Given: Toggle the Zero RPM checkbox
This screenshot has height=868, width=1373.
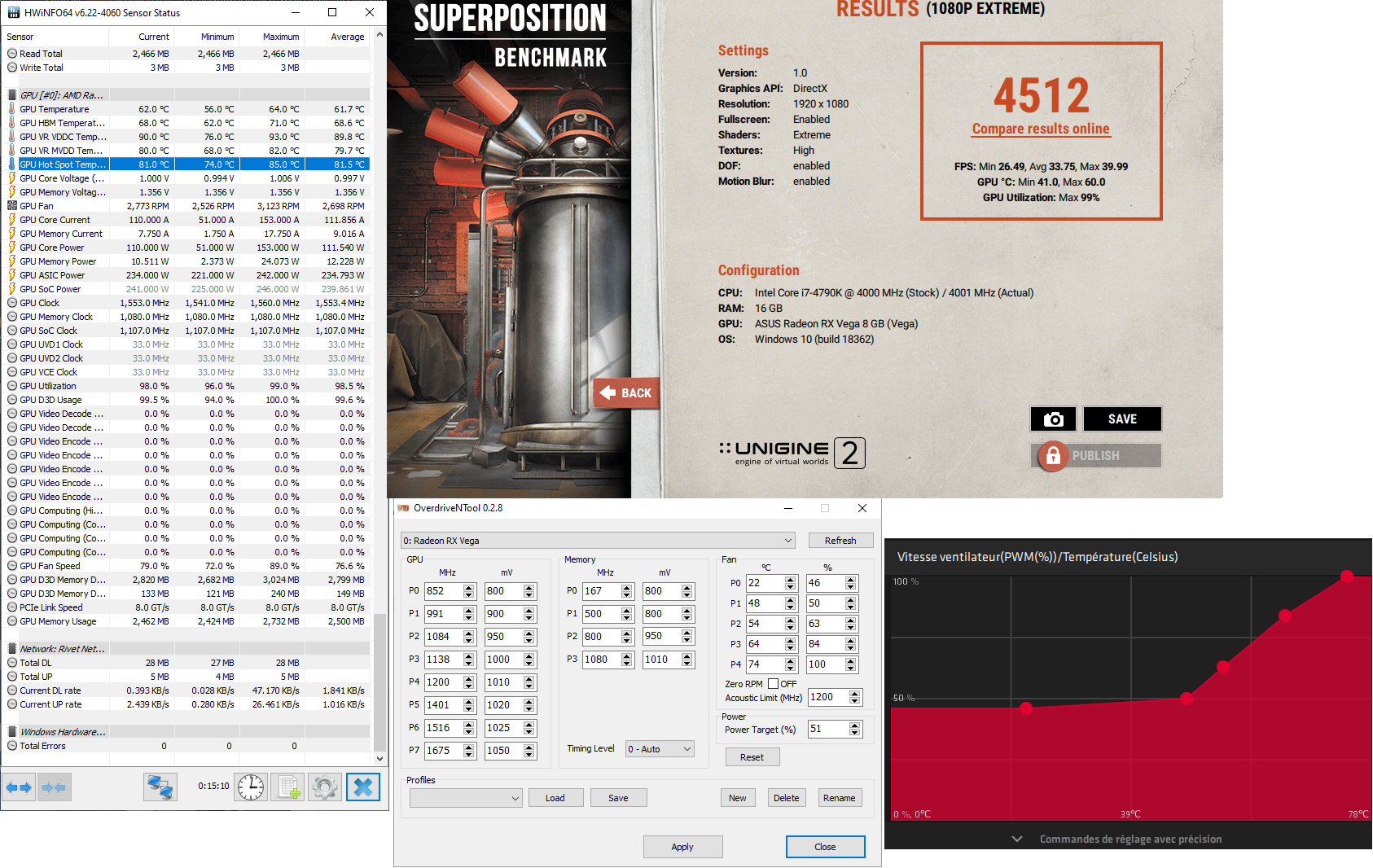Looking at the screenshot, I should [773, 684].
